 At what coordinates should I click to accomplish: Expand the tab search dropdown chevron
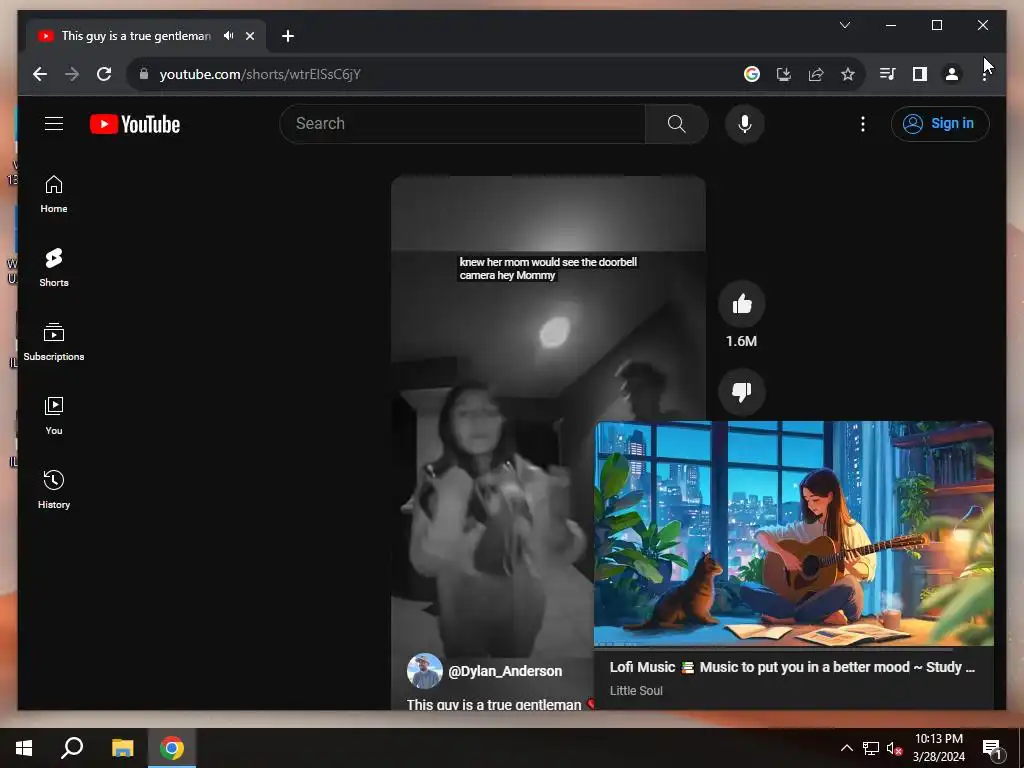pos(844,25)
